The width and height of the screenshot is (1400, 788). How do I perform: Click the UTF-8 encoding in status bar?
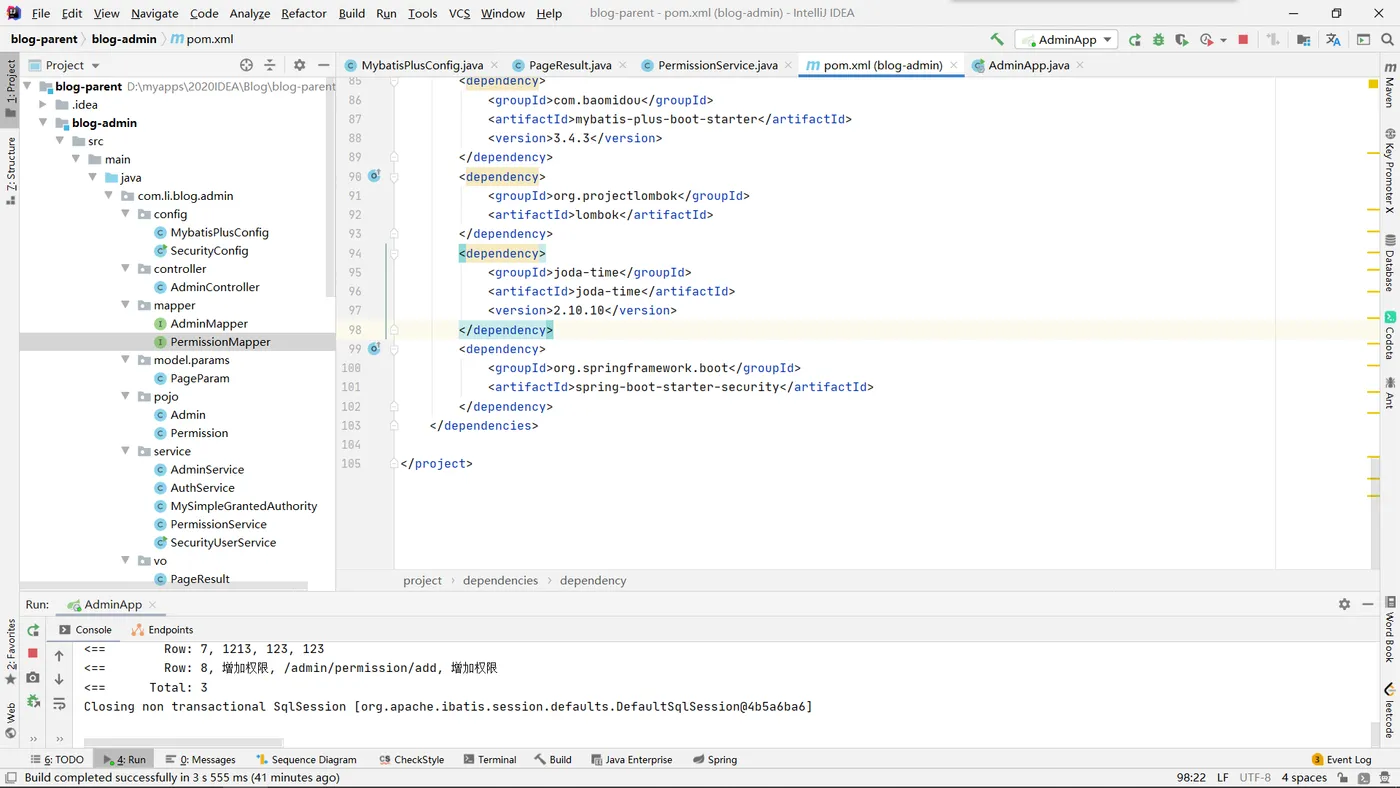[1255, 777]
